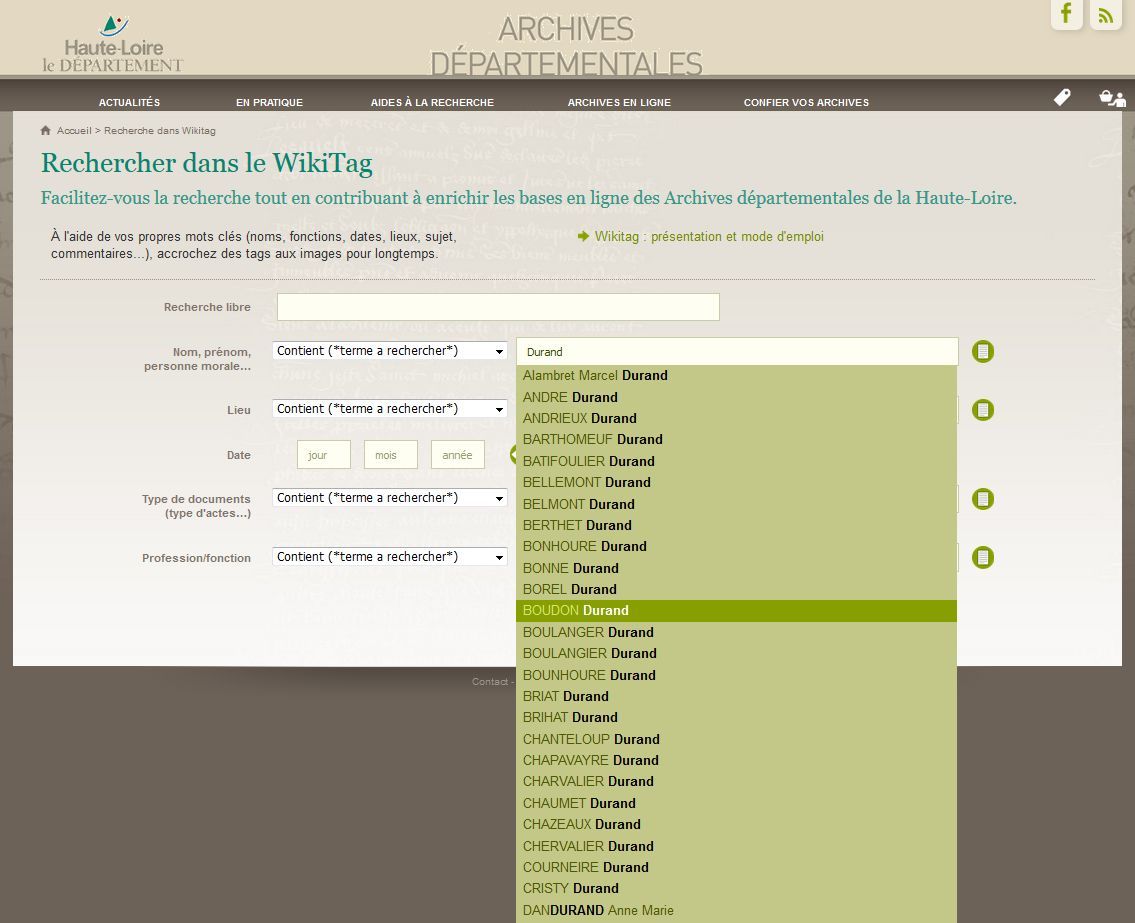Open the Archives en ligne menu
Screen dimensions: 1135x923
[x=619, y=102]
